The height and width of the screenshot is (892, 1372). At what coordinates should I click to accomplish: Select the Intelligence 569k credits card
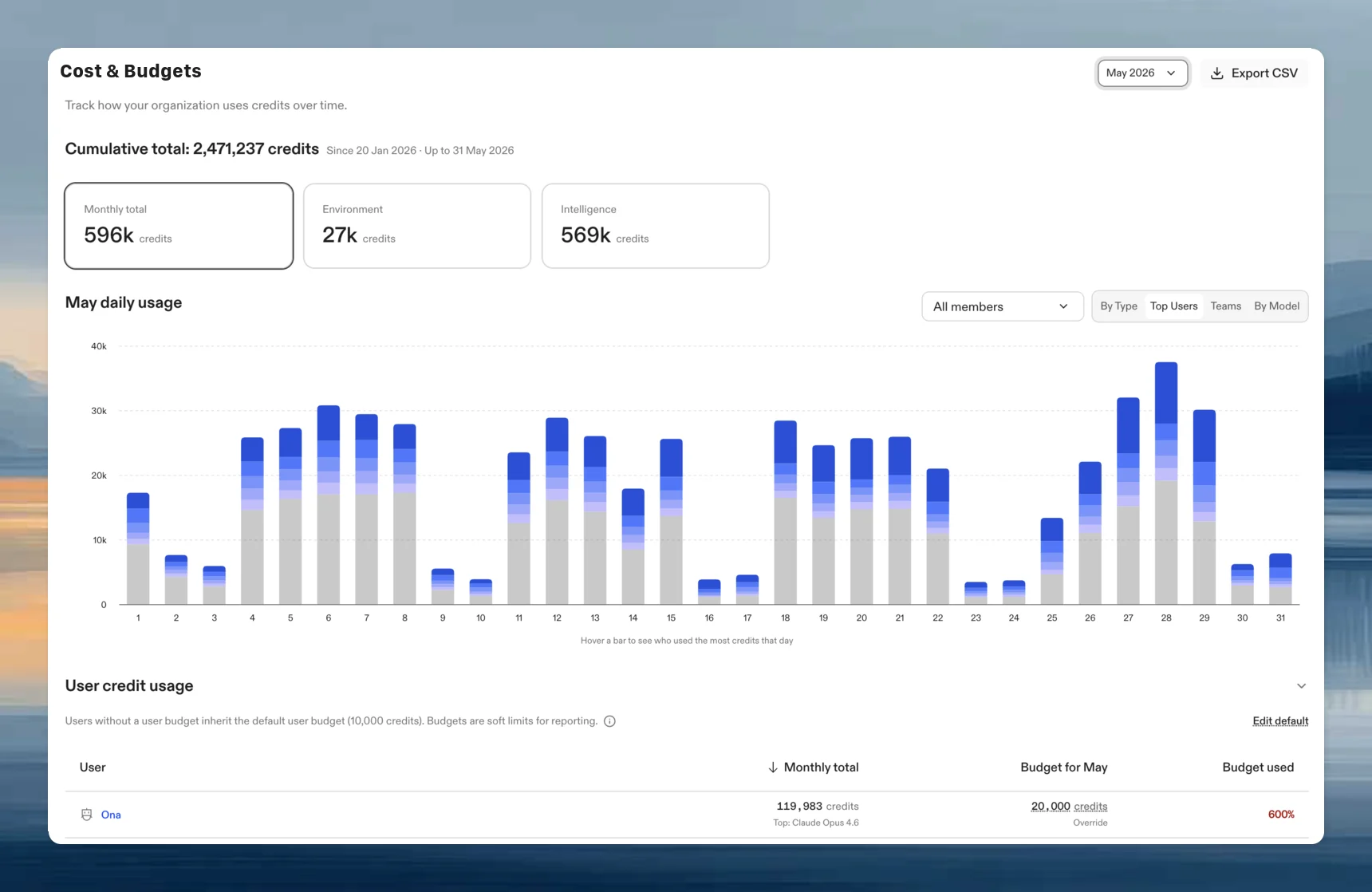point(656,226)
